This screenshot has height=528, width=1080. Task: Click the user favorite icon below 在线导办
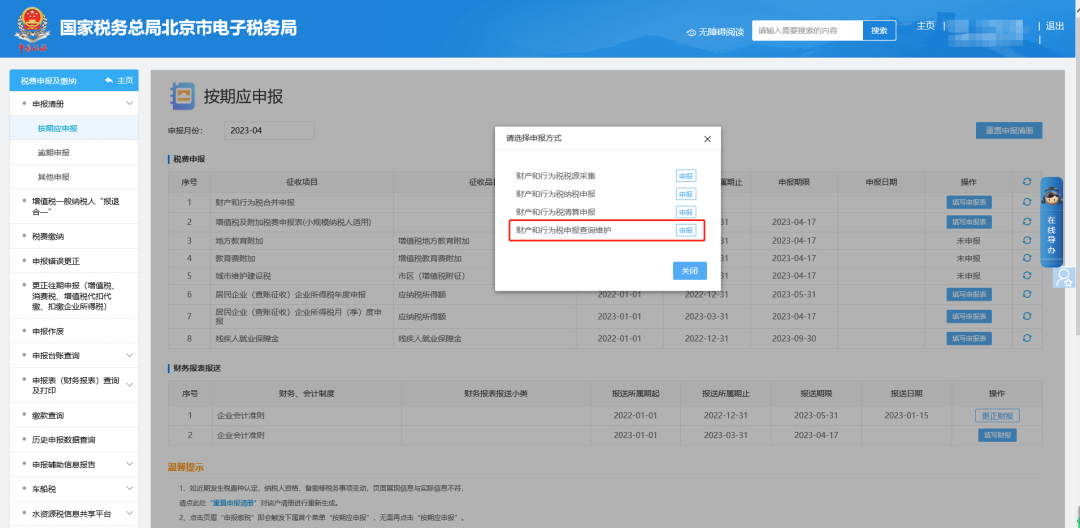[x=1065, y=277]
